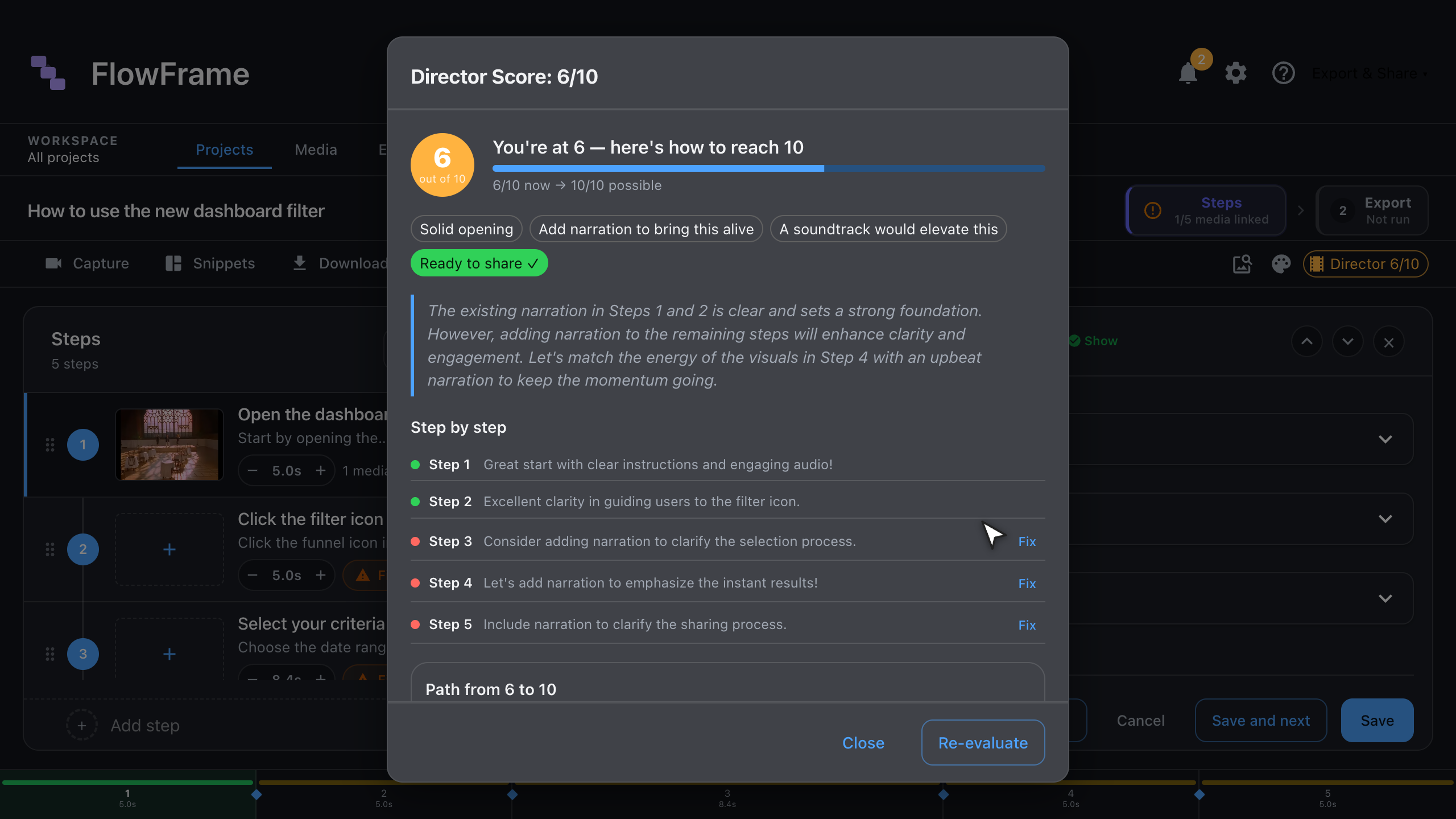Move to the next step with the down chevron
The width and height of the screenshot is (1456, 819).
pos(1347,342)
